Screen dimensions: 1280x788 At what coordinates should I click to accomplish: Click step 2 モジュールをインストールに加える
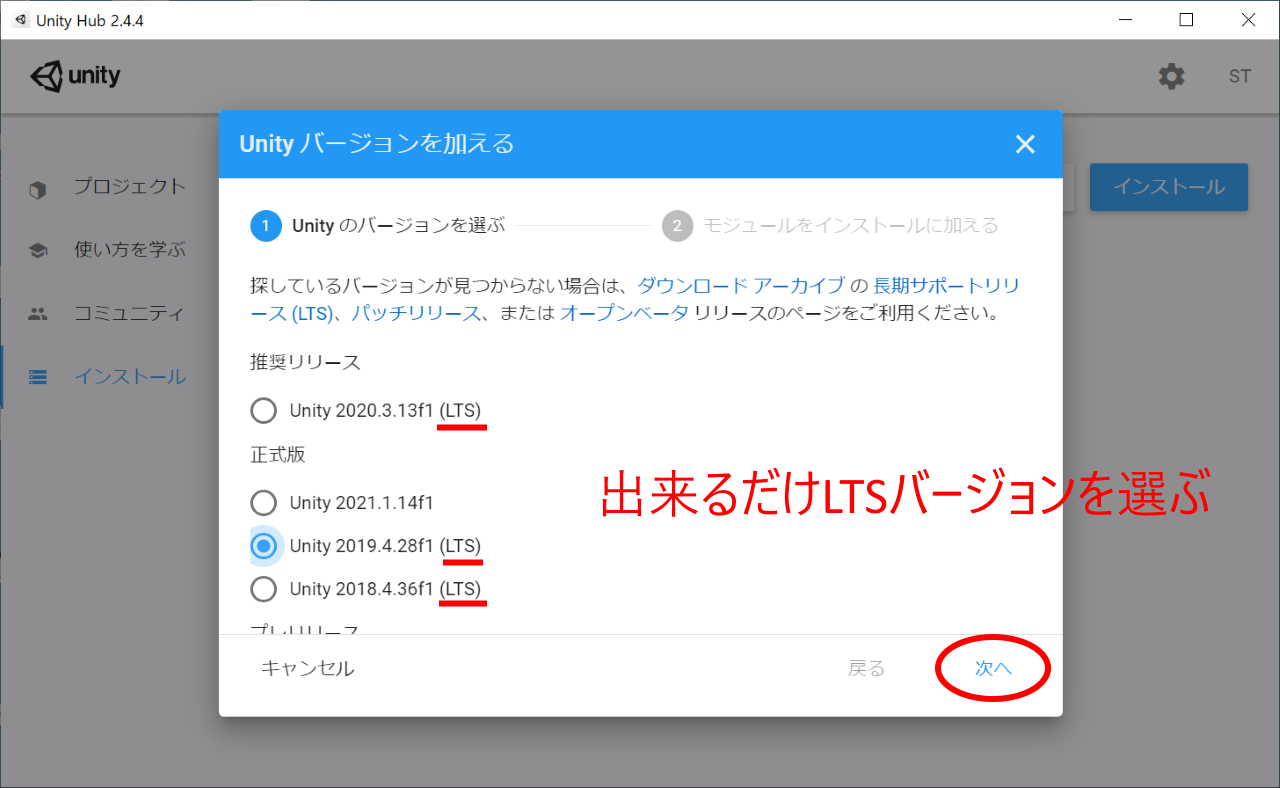pyautogui.click(x=830, y=225)
